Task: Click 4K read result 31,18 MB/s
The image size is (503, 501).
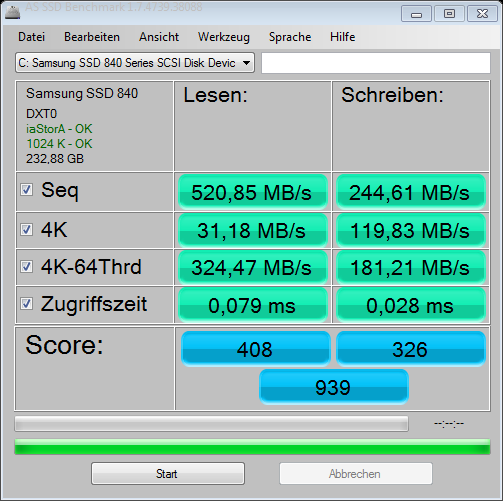Action: click(x=253, y=230)
